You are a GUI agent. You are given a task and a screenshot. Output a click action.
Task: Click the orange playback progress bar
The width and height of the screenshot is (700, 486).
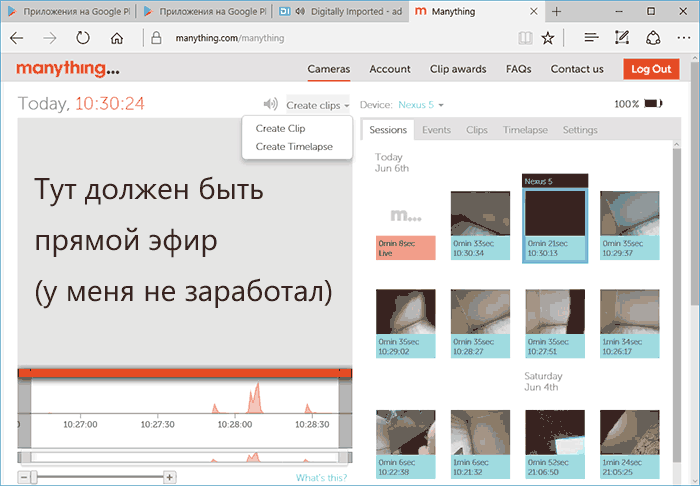click(x=185, y=373)
